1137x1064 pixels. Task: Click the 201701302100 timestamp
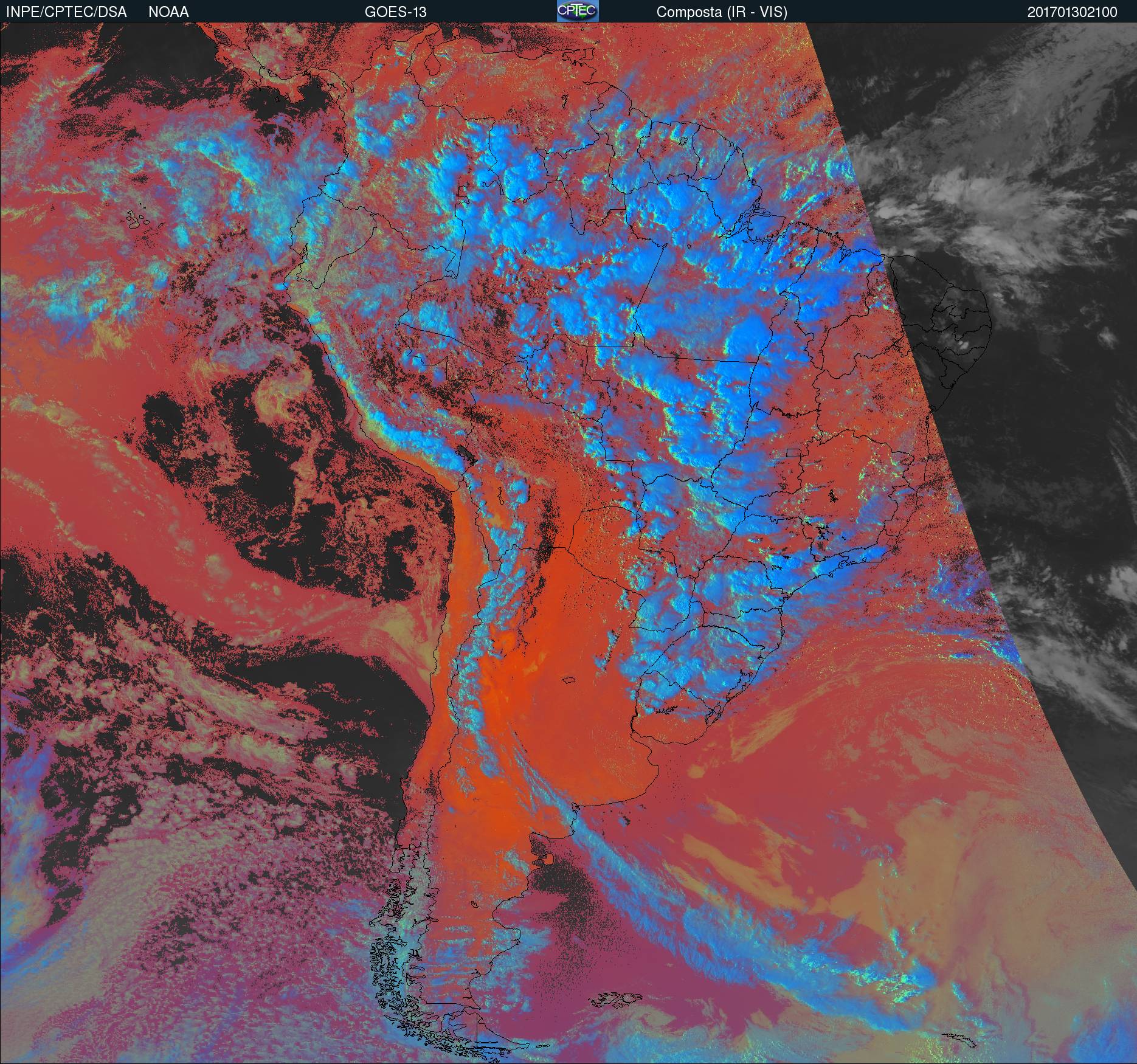(x=1073, y=12)
